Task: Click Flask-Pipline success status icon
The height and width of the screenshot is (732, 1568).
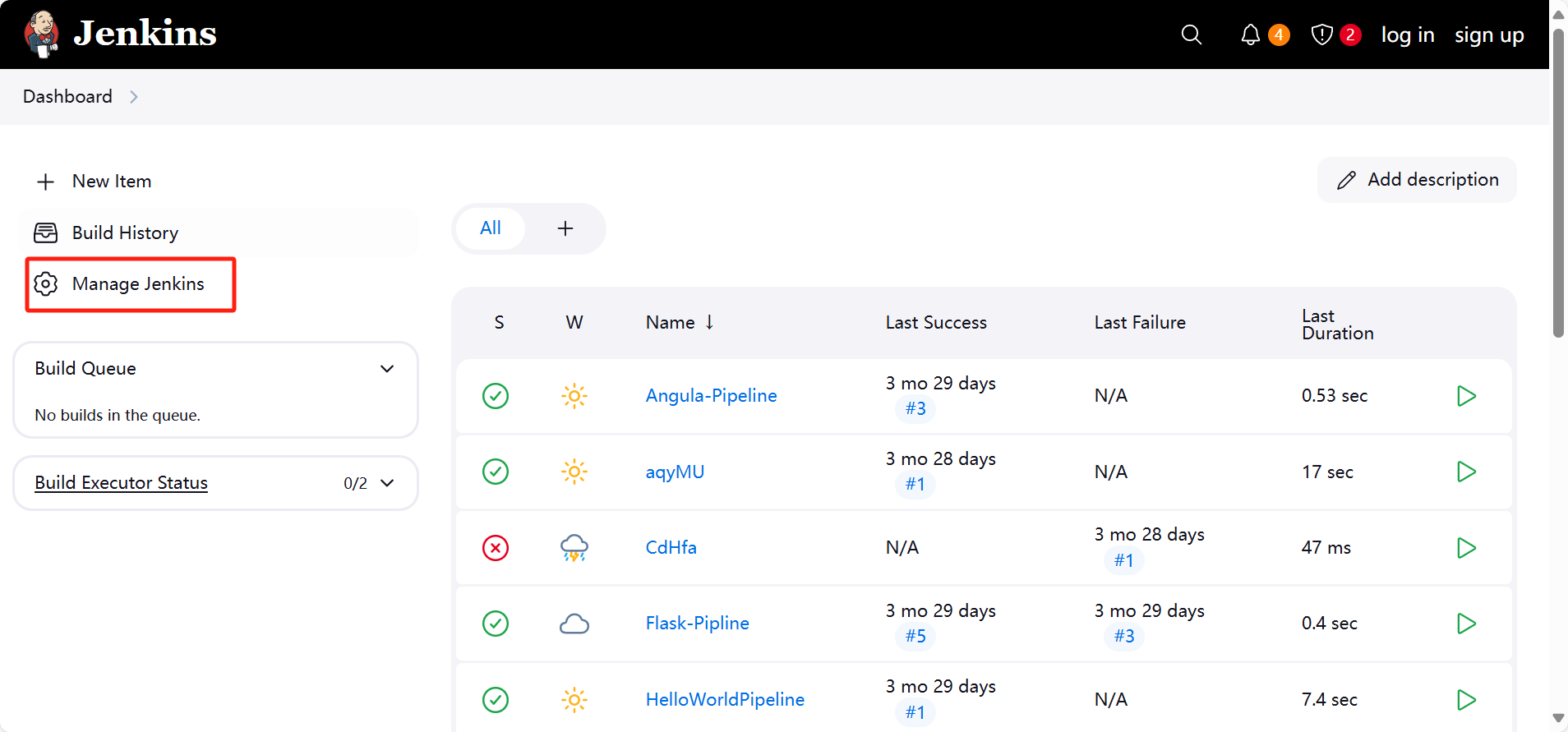Action: point(496,624)
